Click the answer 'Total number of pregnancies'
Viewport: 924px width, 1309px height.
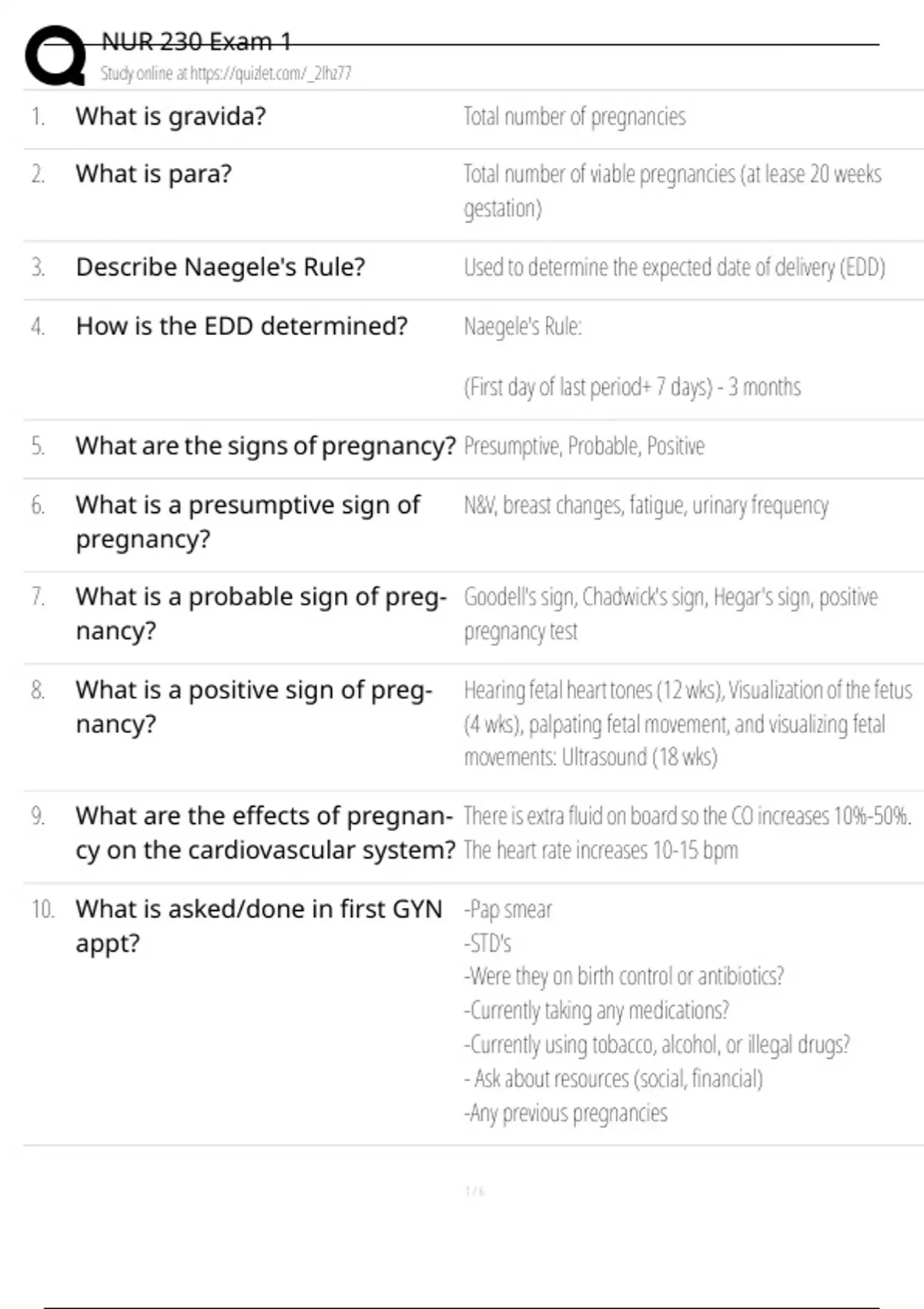click(574, 117)
